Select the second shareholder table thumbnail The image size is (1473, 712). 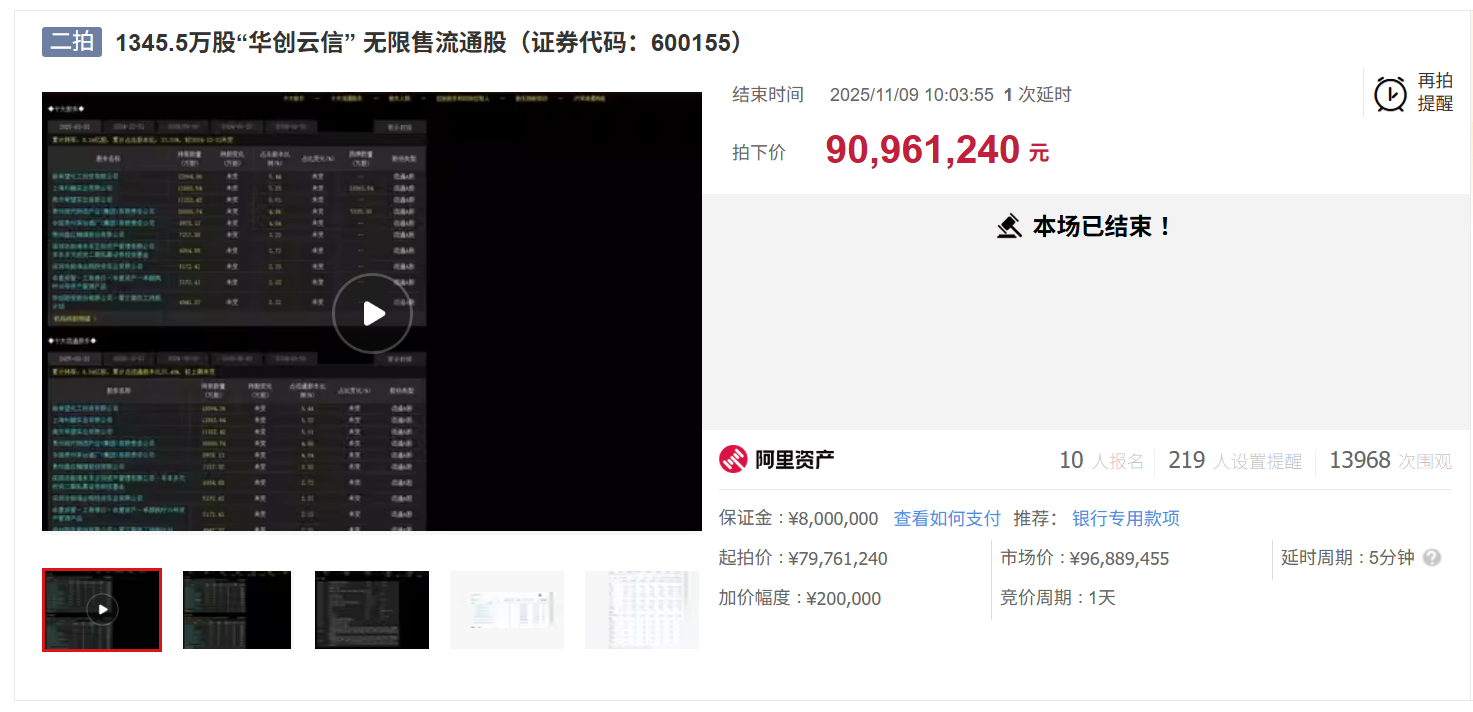pyautogui.click(x=237, y=610)
